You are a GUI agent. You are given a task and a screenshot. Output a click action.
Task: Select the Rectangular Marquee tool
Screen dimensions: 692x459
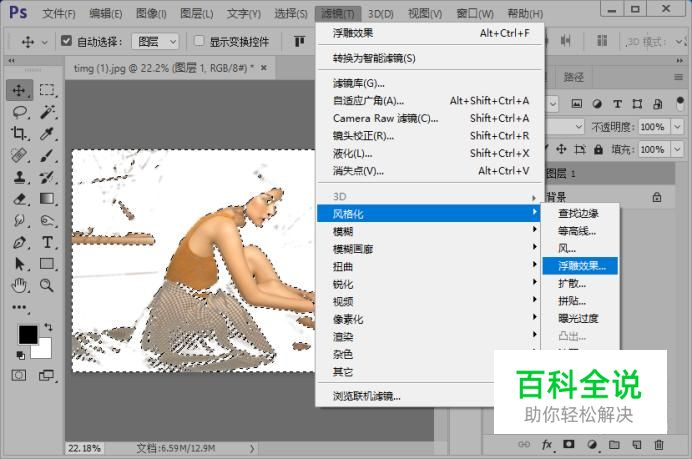[x=47, y=90]
